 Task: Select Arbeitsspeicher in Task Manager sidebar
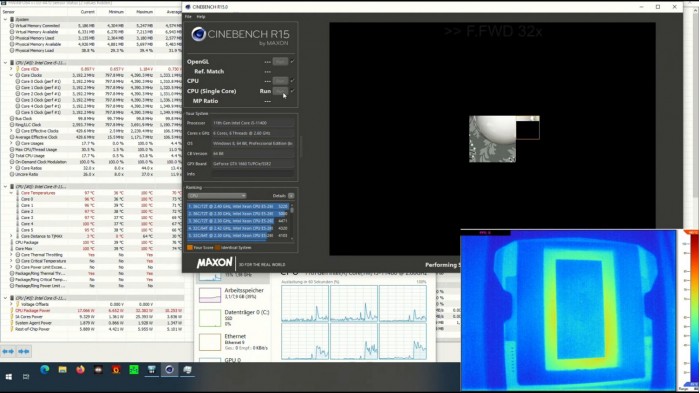click(232, 294)
